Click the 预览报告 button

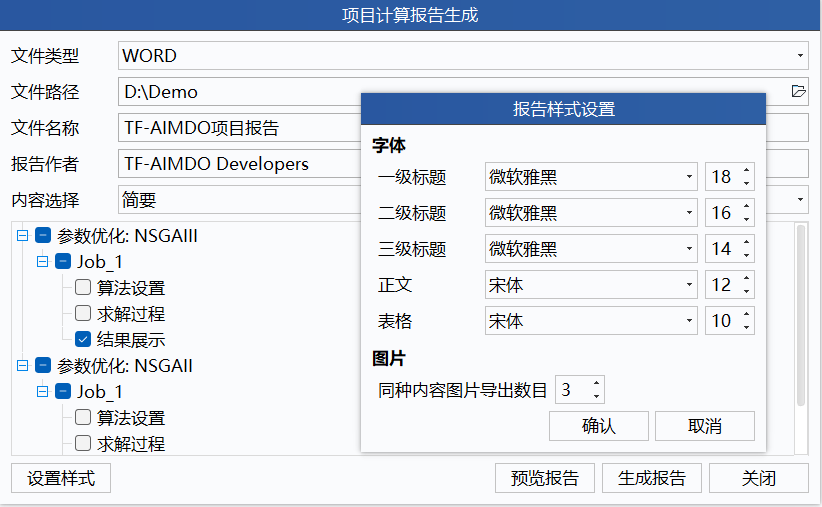pos(544,478)
